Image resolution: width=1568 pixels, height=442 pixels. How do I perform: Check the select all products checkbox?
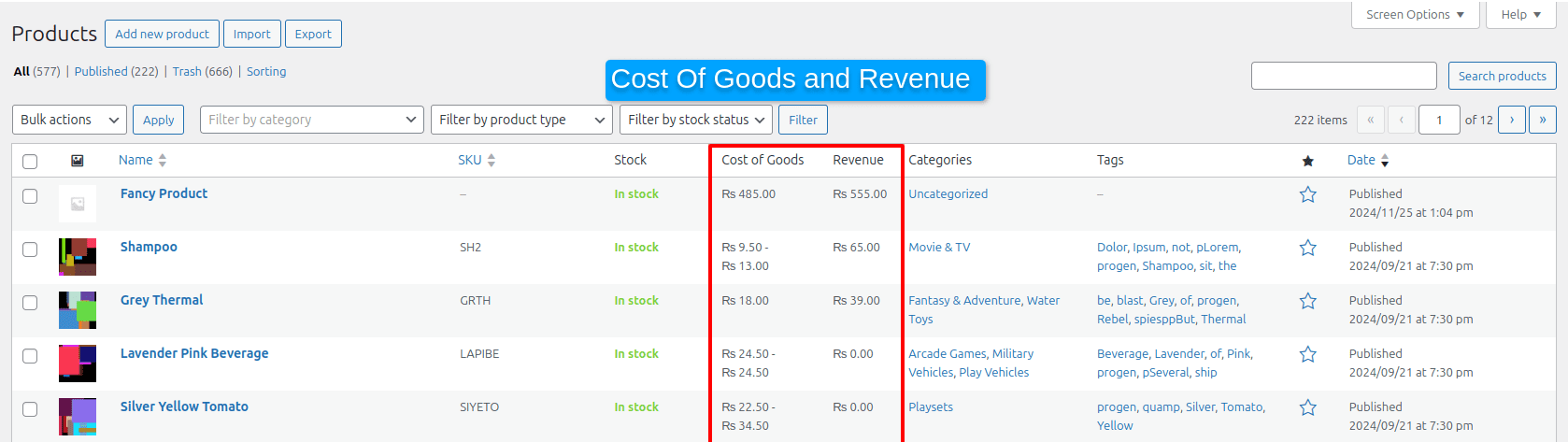(x=30, y=161)
